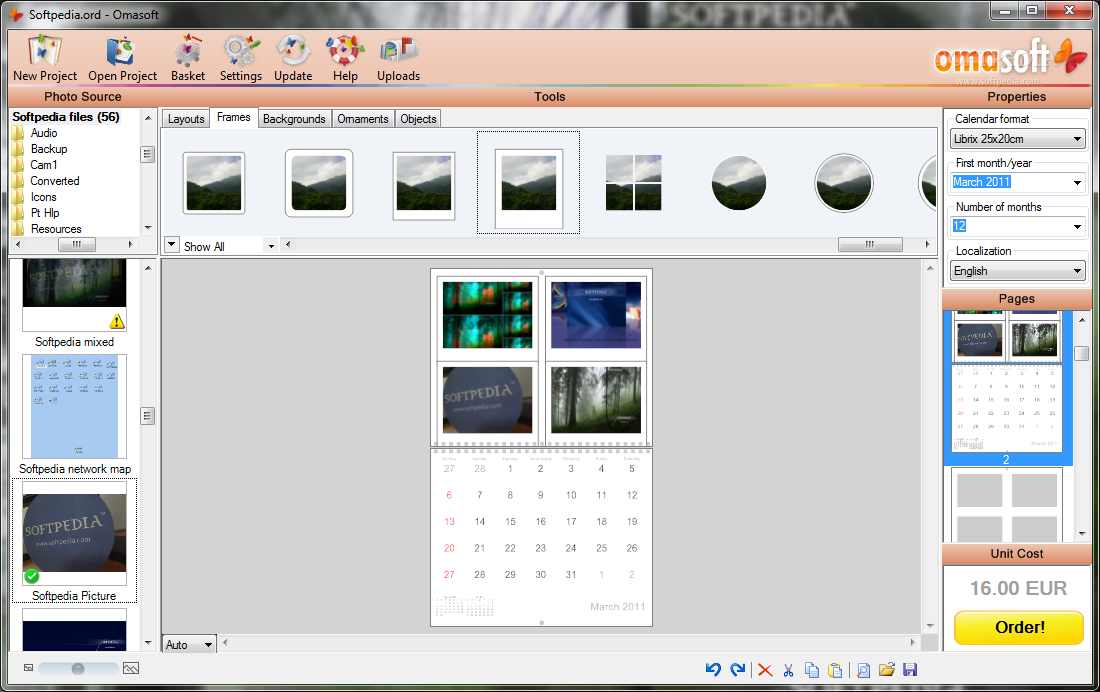Click the Pages panel vertical scrollbar thumb
Viewport: 1100px width, 692px height.
pyautogui.click(x=1081, y=353)
